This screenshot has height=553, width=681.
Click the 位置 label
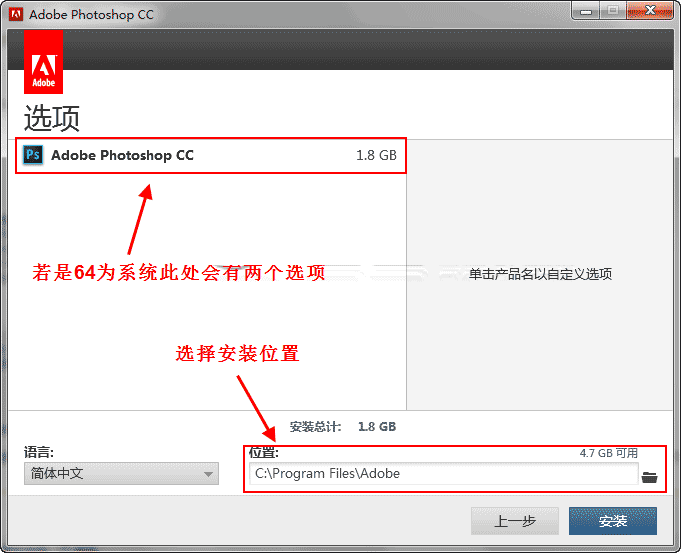point(264,453)
